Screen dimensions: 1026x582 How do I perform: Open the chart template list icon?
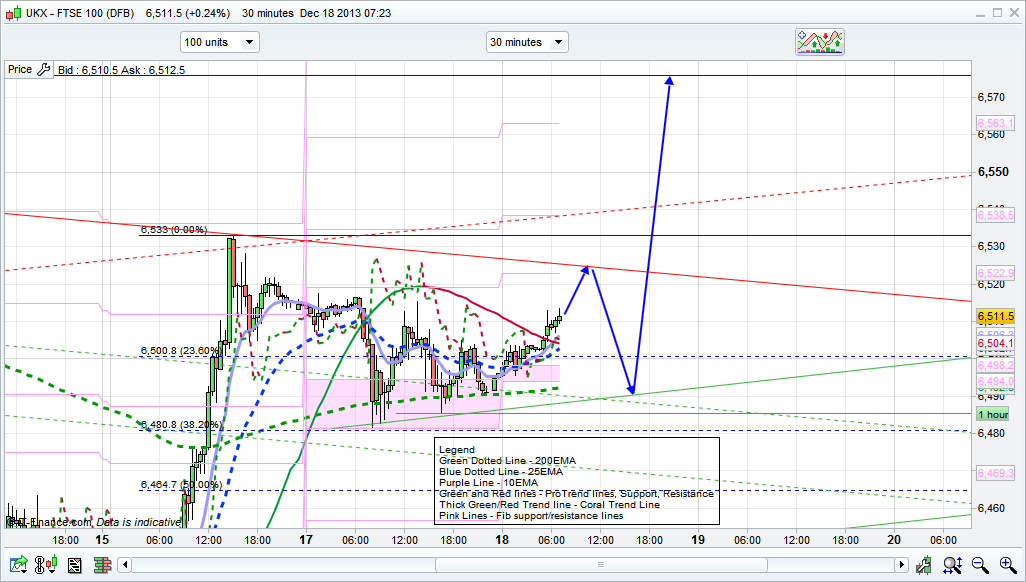coord(74,565)
